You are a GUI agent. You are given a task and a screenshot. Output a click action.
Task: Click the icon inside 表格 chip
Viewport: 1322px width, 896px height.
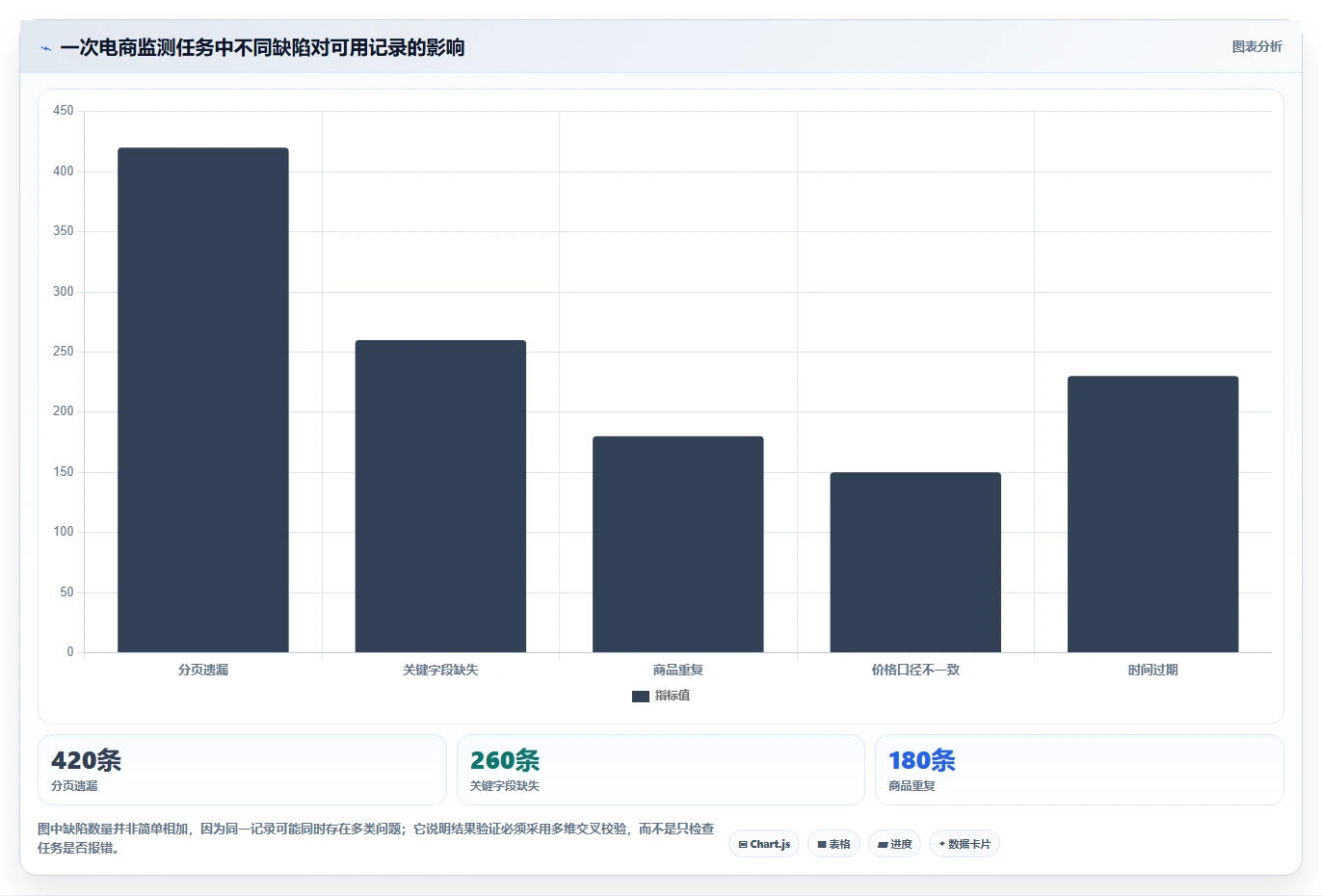coord(822,845)
